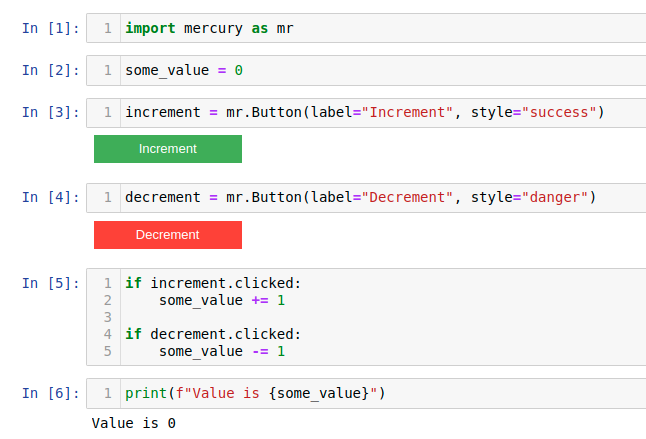Click line number 1 in the import cell

pyautogui.click(x=108, y=28)
